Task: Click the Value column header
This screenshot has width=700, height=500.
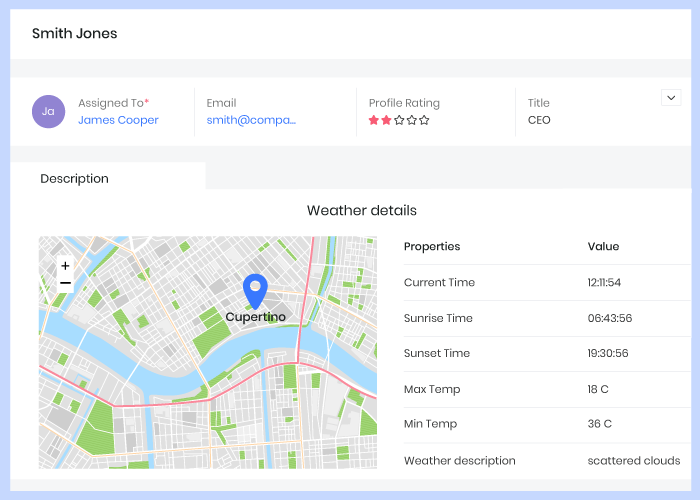Action: 603,246
